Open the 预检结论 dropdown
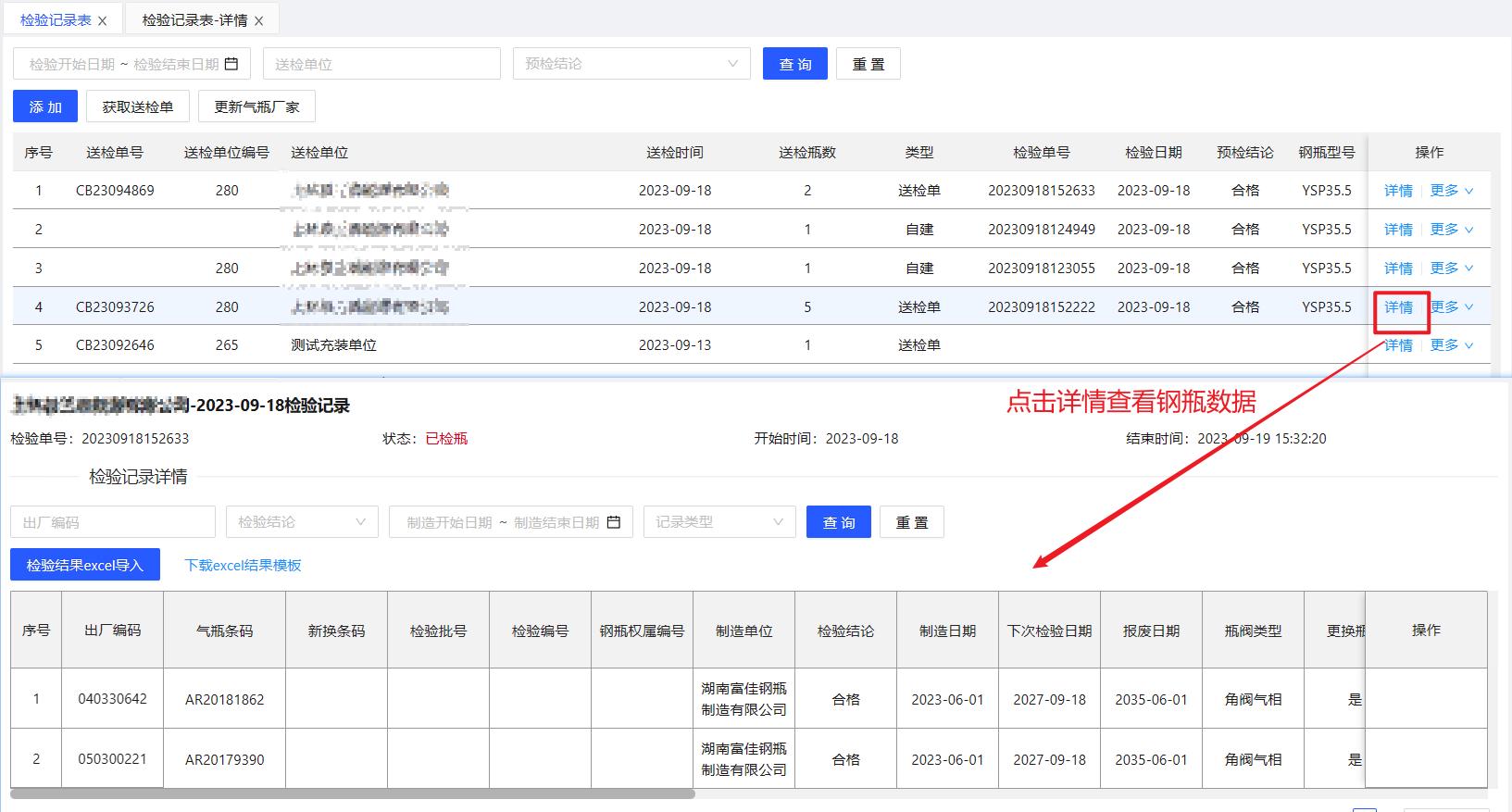This screenshot has height=812, width=1512. [x=631, y=64]
